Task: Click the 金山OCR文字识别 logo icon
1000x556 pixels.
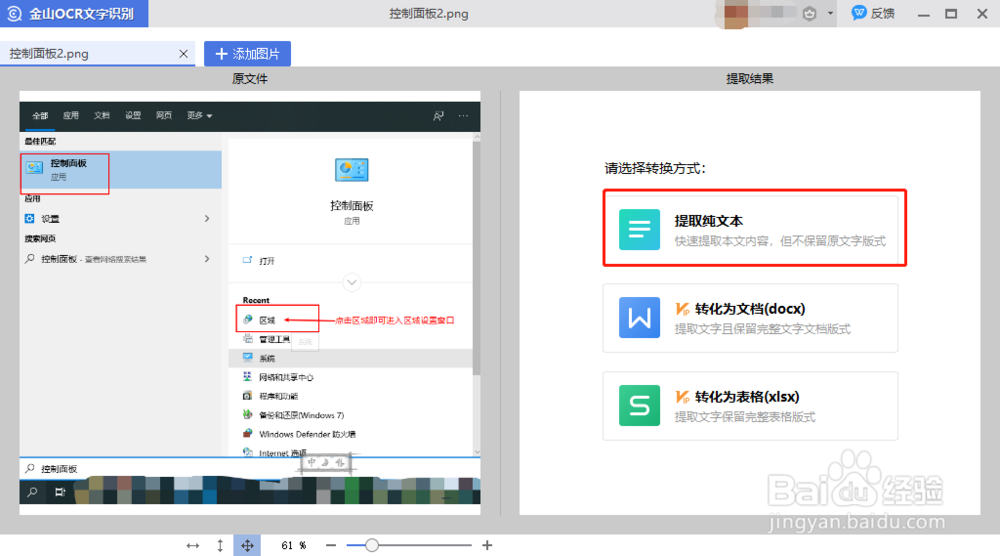Action: pos(14,13)
